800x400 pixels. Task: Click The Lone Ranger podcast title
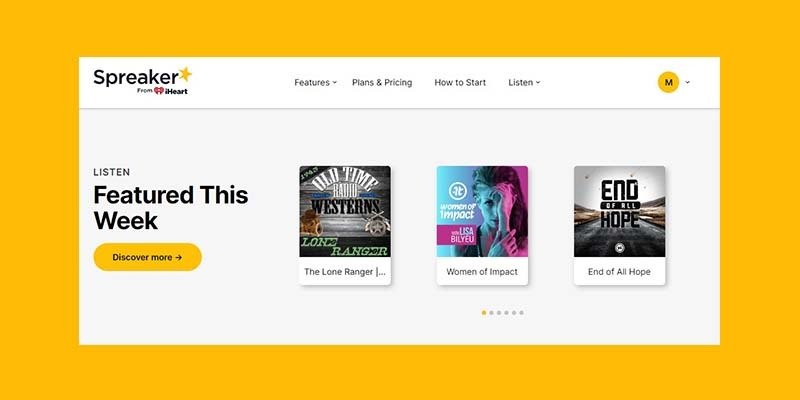(x=345, y=272)
